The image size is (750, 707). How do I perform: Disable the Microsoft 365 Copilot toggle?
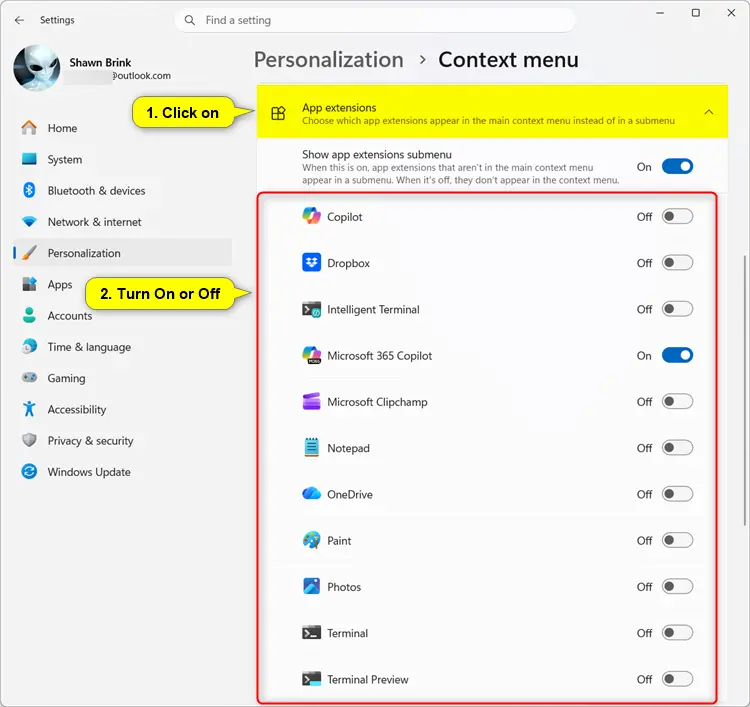pos(677,355)
